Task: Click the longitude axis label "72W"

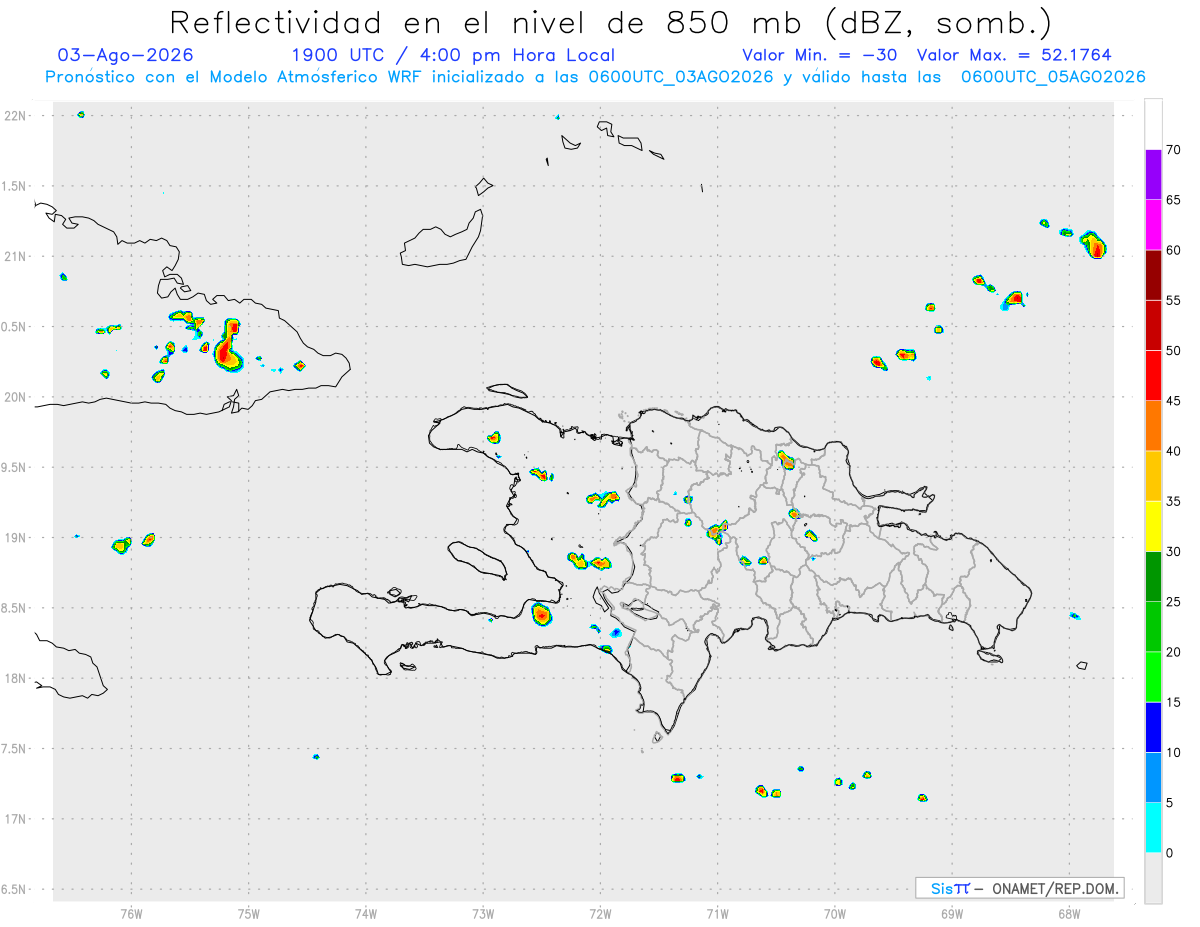Action: click(x=600, y=913)
